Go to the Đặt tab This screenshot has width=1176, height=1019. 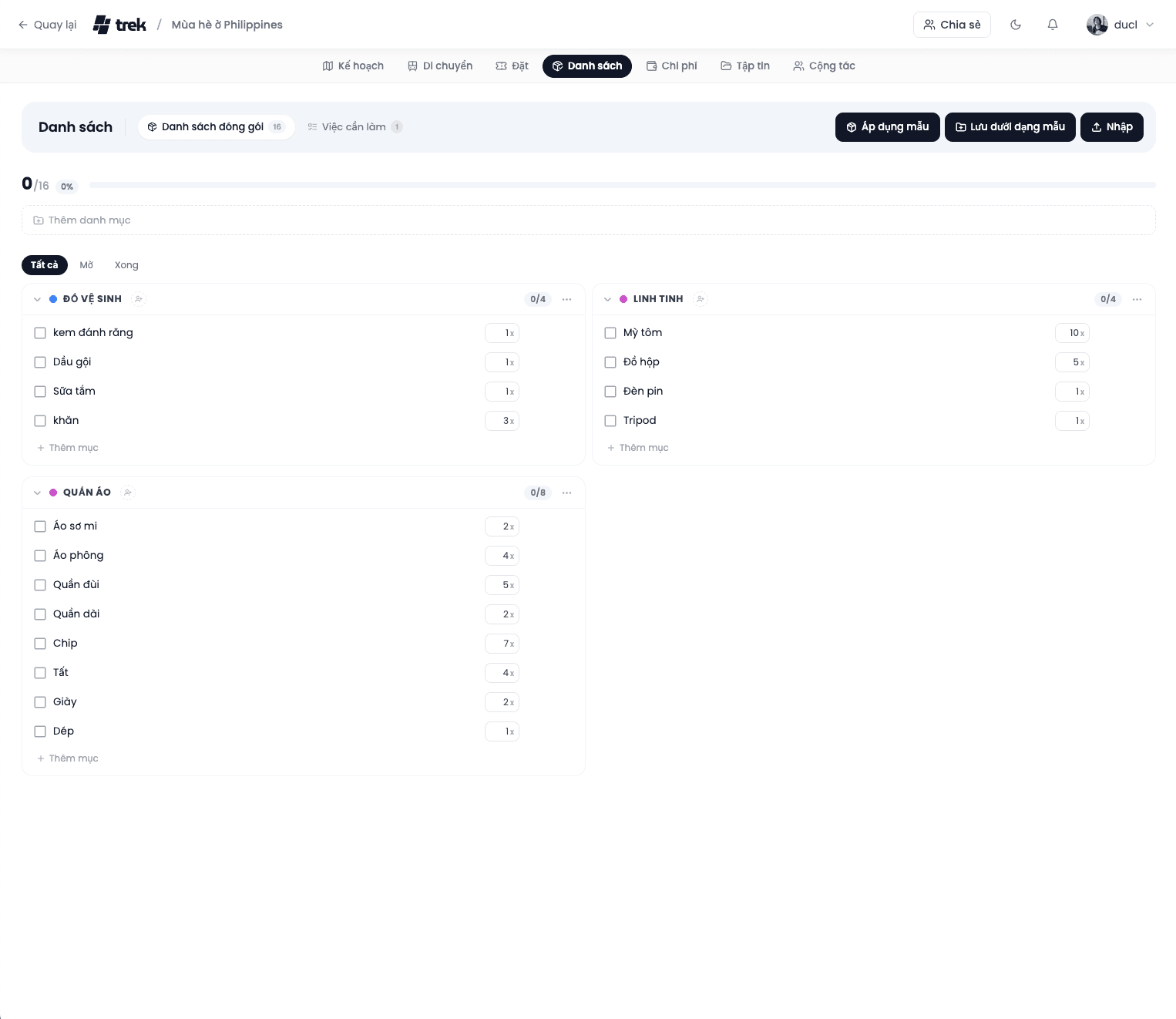point(512,66)
